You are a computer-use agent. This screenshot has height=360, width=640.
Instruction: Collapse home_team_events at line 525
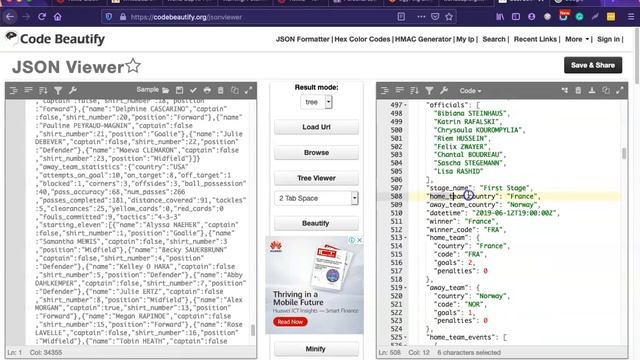(405, 338)
